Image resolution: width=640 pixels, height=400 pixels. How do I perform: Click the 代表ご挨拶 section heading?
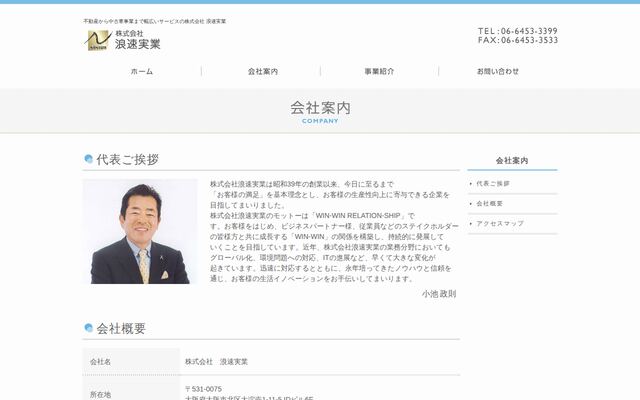(x=127, y=159)
